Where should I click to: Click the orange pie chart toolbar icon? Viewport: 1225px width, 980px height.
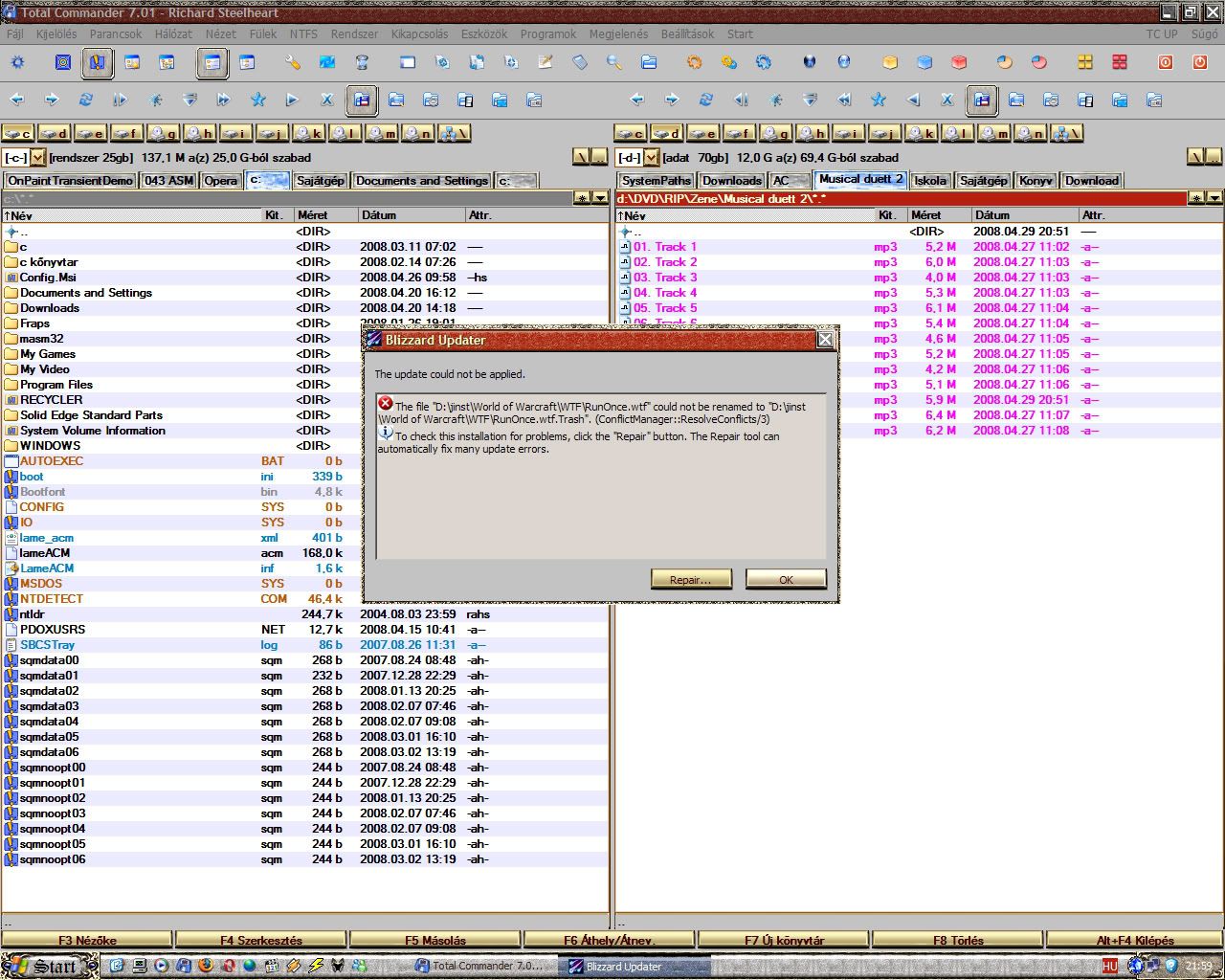1005,63
